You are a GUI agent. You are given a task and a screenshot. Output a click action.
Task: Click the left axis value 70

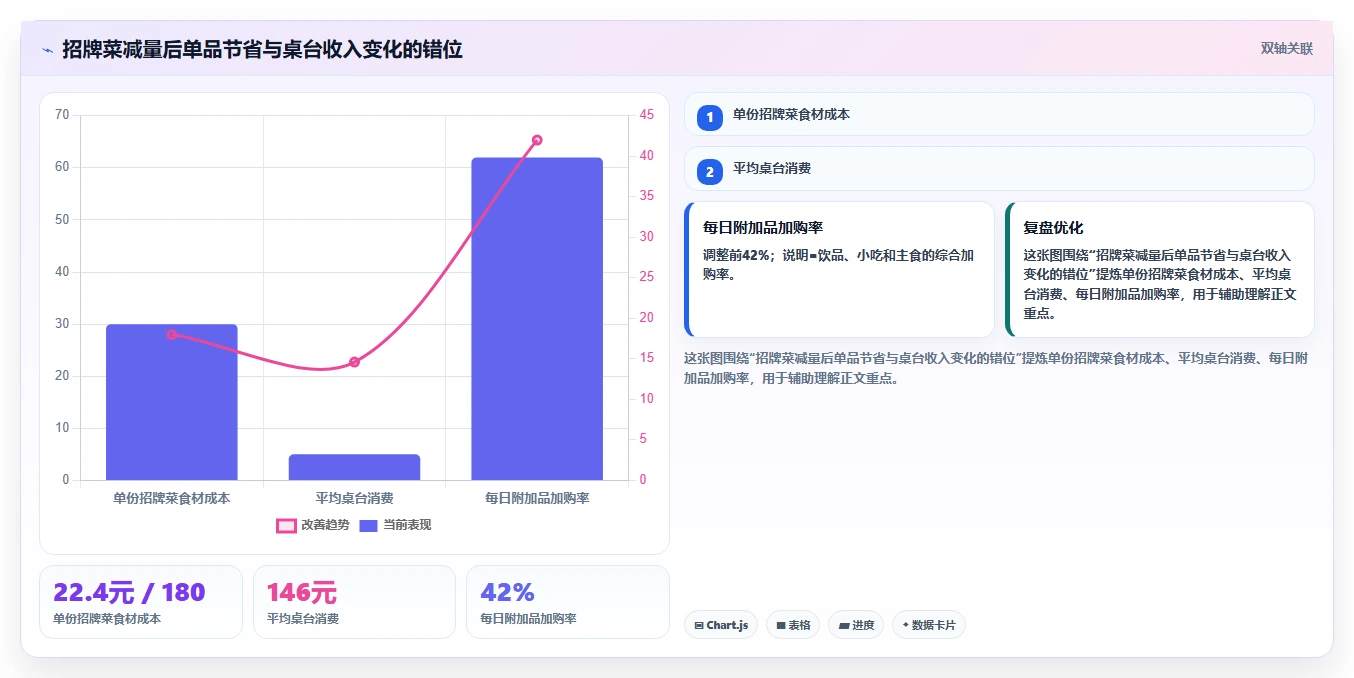point(62,115)
